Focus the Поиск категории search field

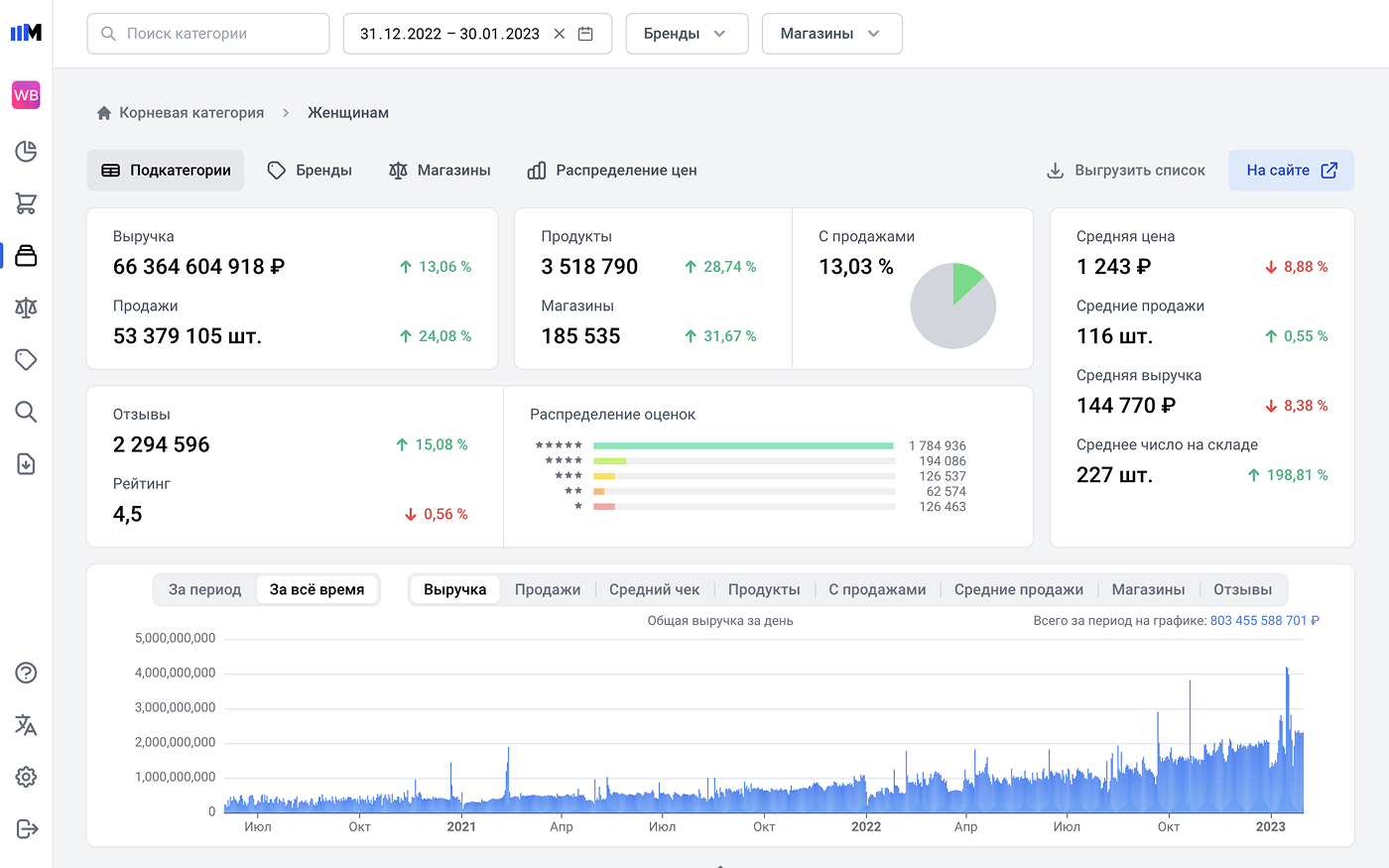pos(208,34)
